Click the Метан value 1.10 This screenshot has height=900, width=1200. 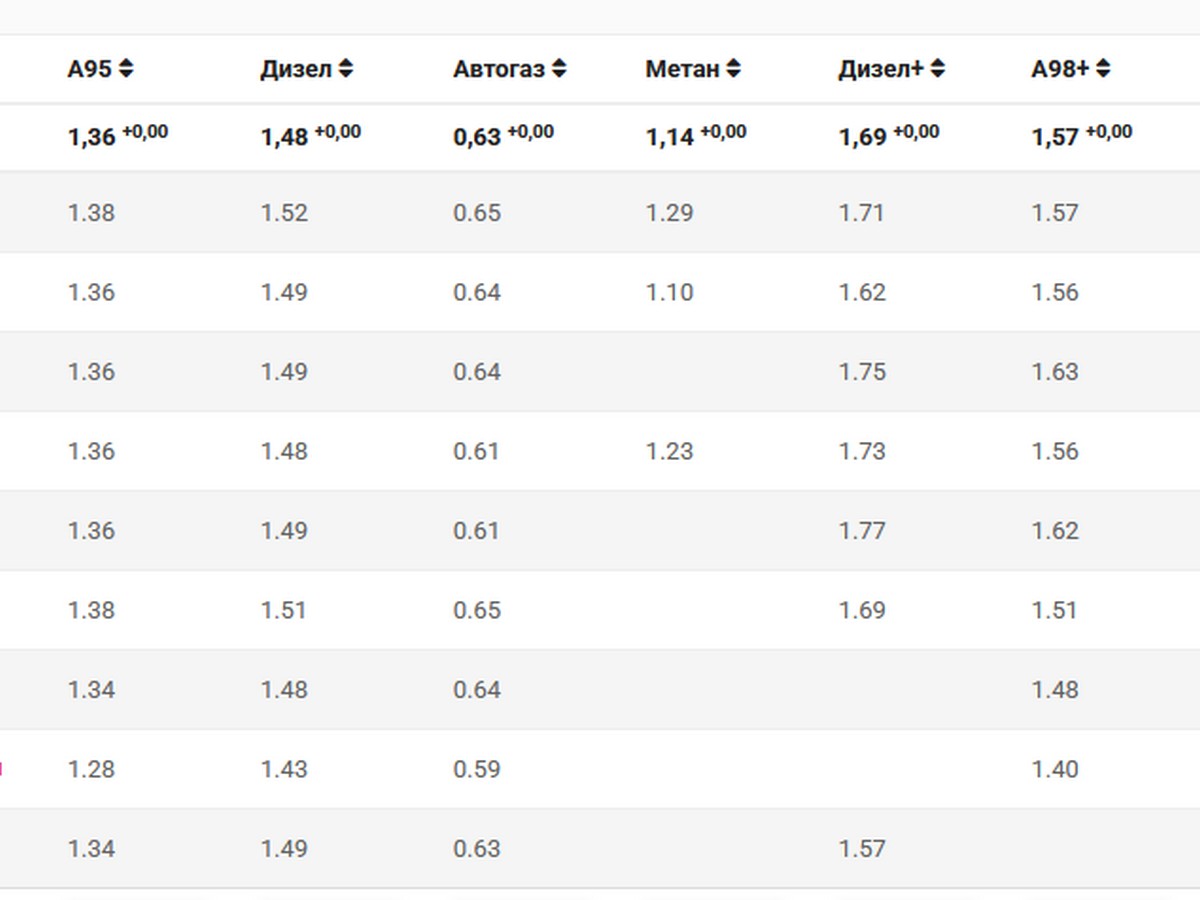(669, 293)
